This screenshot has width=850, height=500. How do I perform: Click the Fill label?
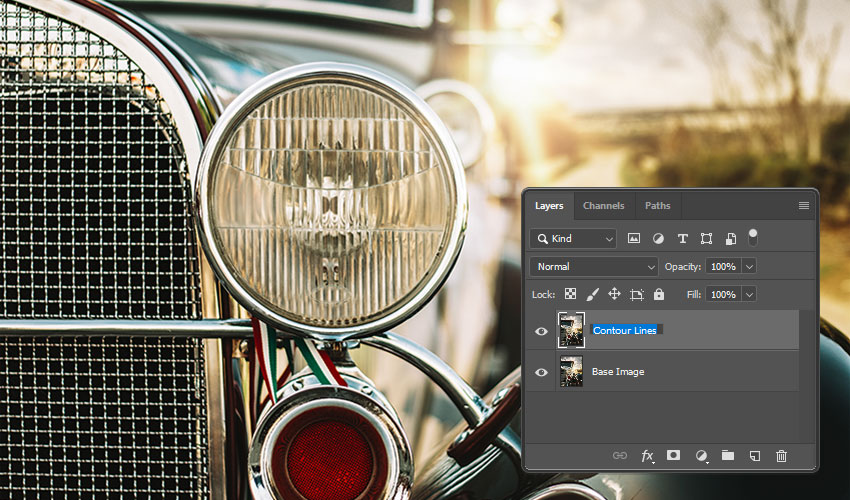pyautogui.click(x=694, y=294)
